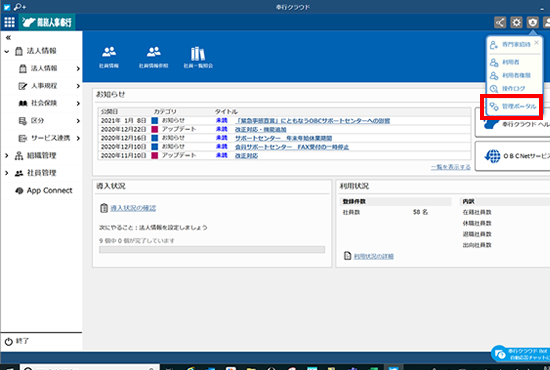
Task: Select 利用者権限 in popup menu
Action: (x=516, y=75)
